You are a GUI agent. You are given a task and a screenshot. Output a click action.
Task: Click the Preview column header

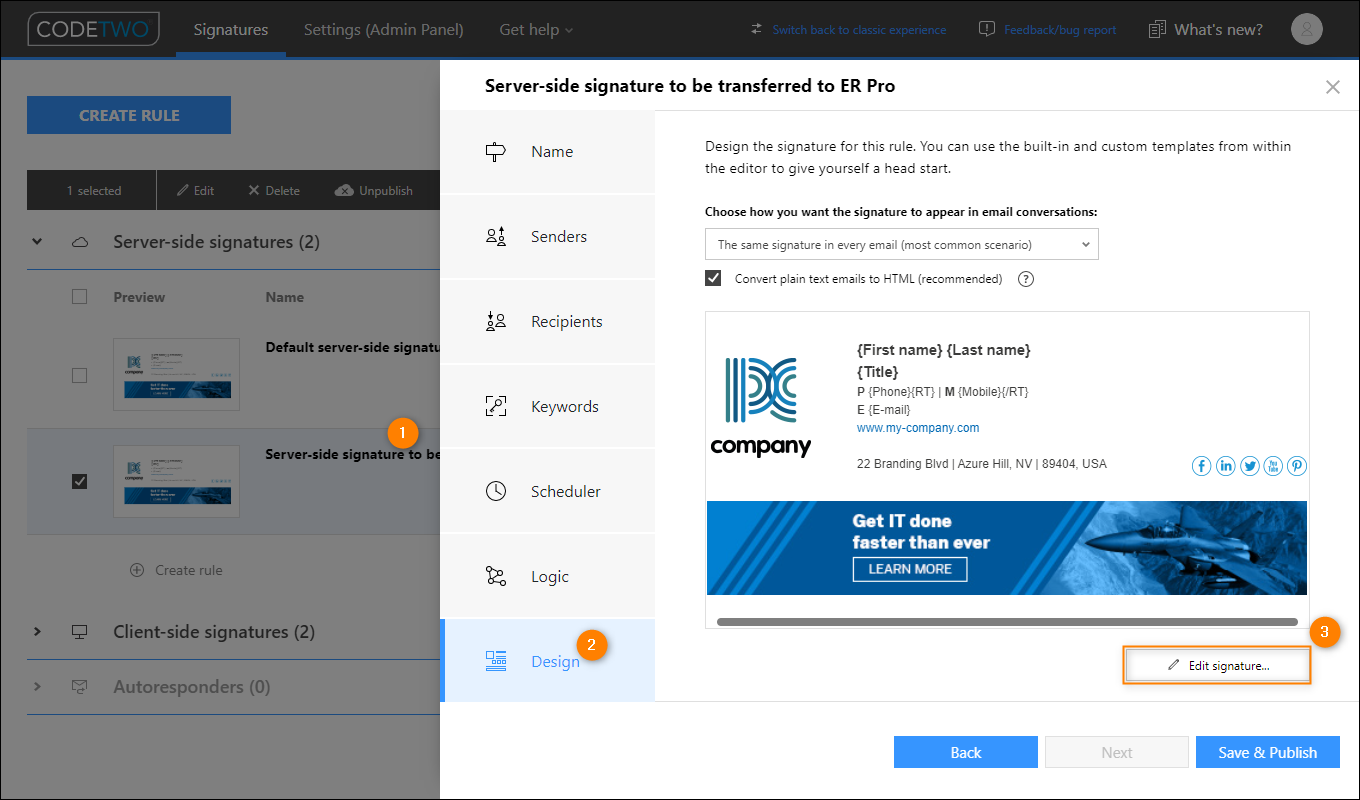pyautogui.click(x=140, y=297)
